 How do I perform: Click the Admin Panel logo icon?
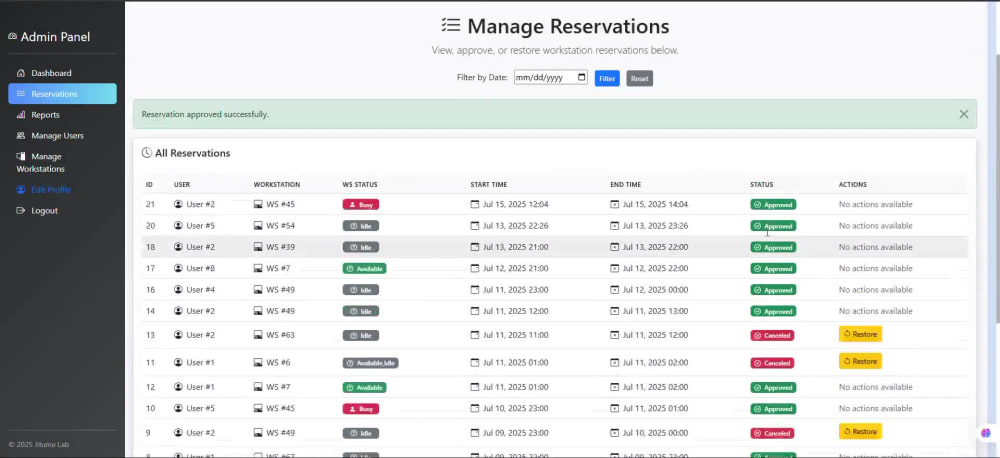(13, 37)
